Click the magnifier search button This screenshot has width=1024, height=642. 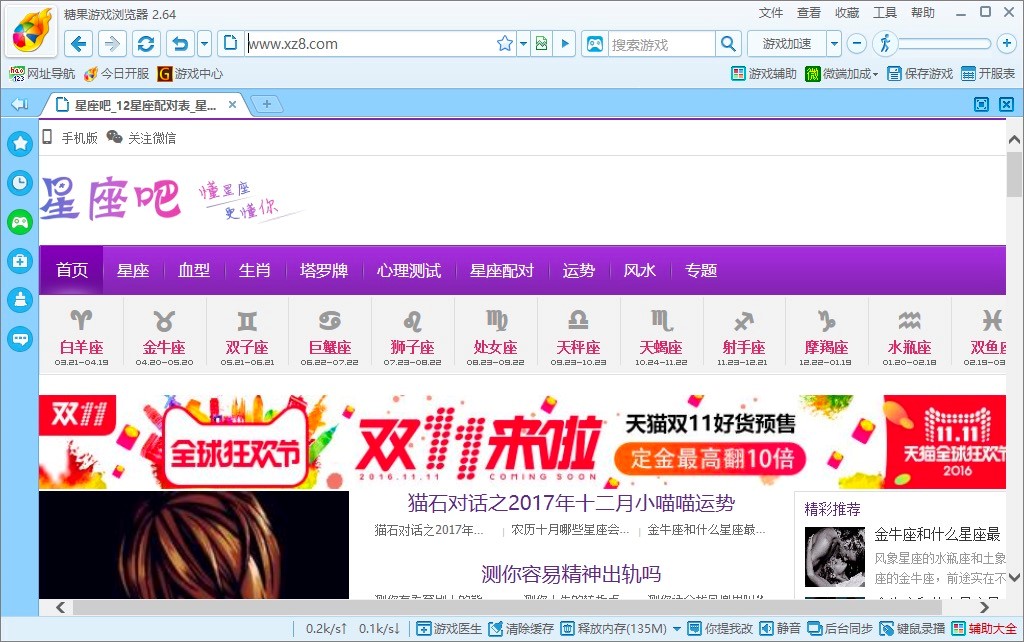728,44
